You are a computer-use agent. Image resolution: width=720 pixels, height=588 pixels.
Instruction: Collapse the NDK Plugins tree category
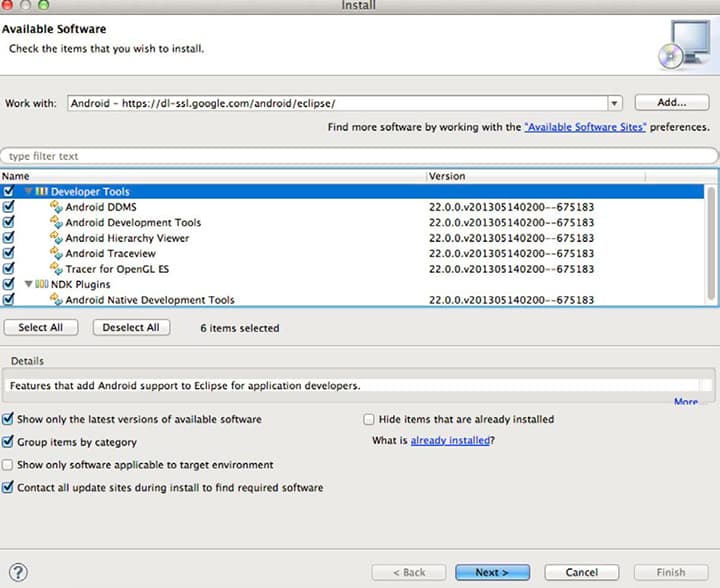point(28,284)
